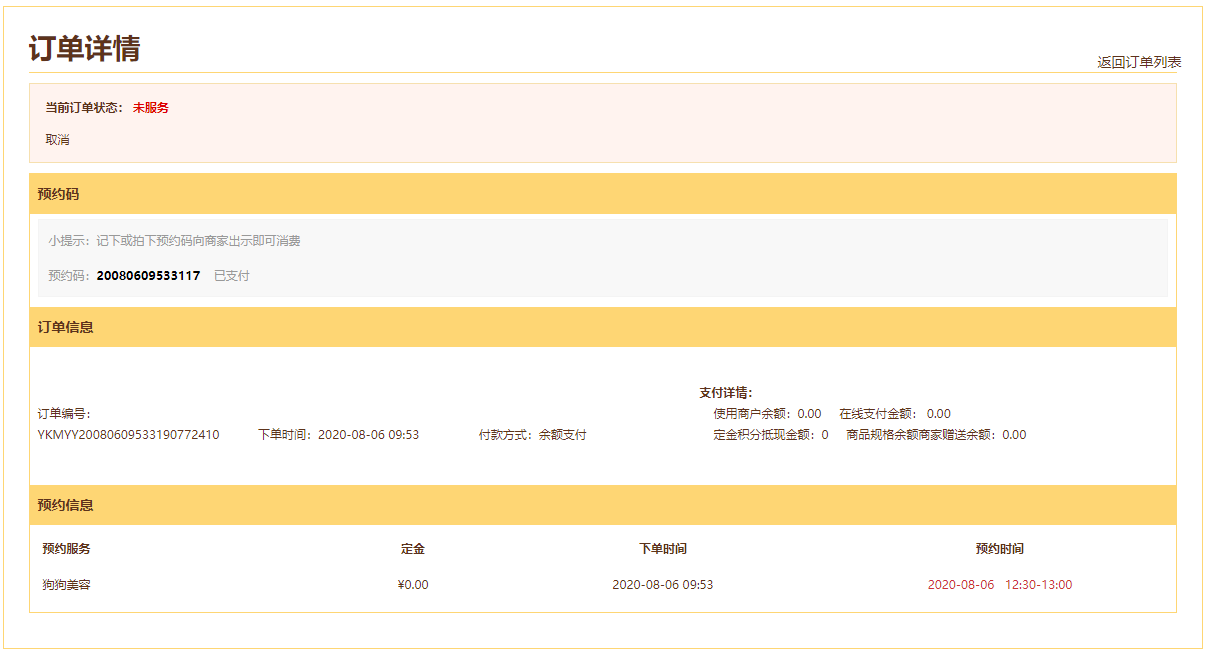Click 使用商户余额：0.00 value
The width and height of the screenshot is (1211, 657).
click(767, 414)
